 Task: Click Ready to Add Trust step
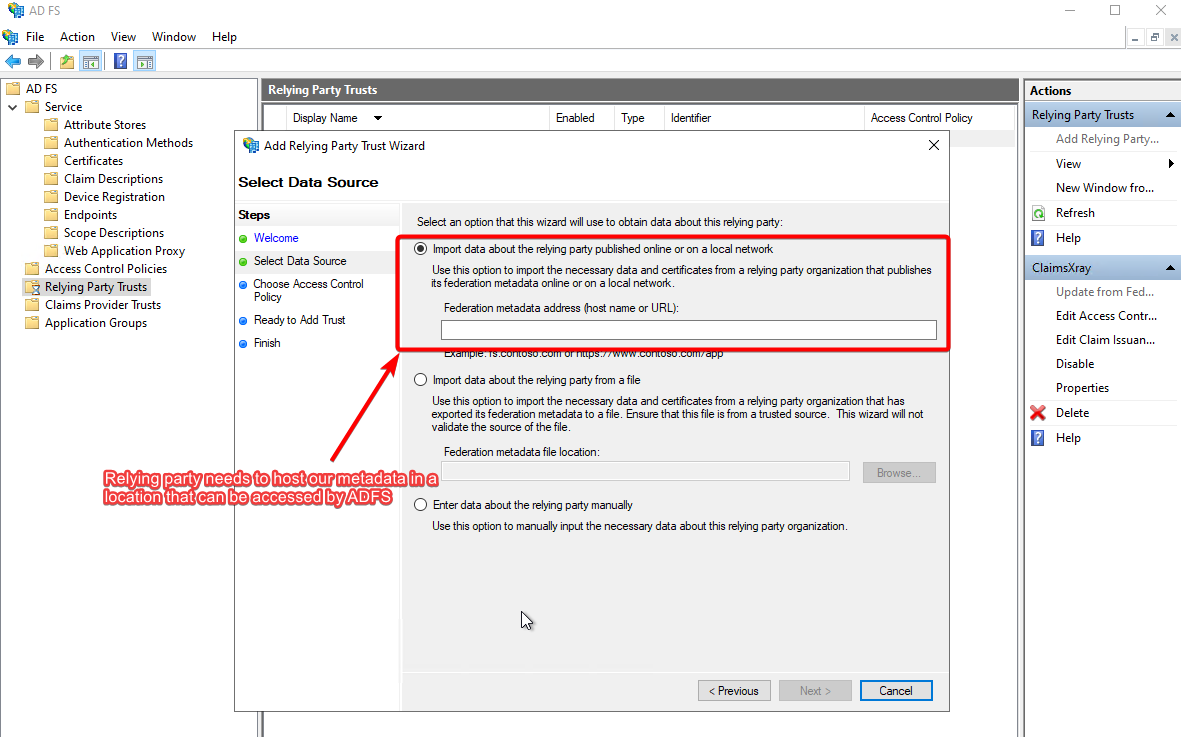[299, 321]
